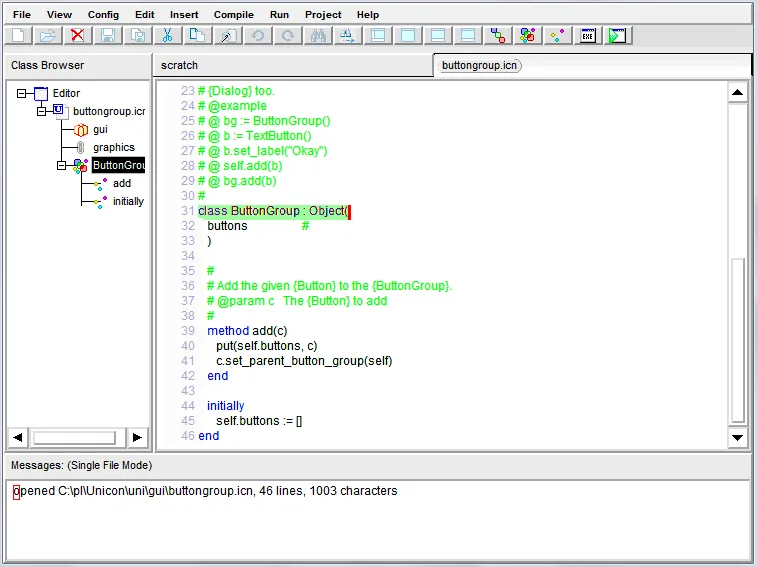Screen dimensions: 758x567
Task: Click the graphics link icon in tree
Action: pos(81,147)
